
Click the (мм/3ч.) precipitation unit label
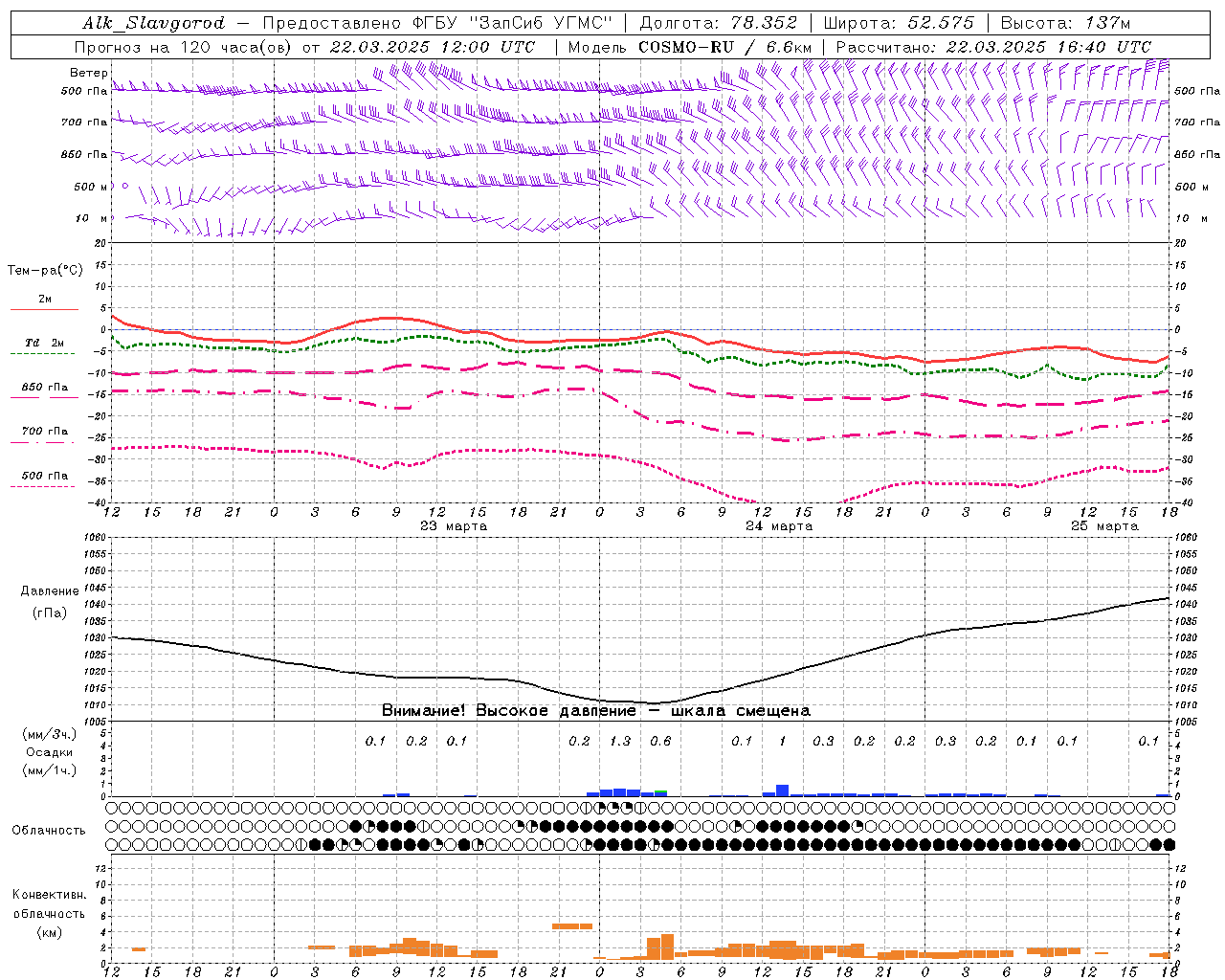[x=49, y=734]
